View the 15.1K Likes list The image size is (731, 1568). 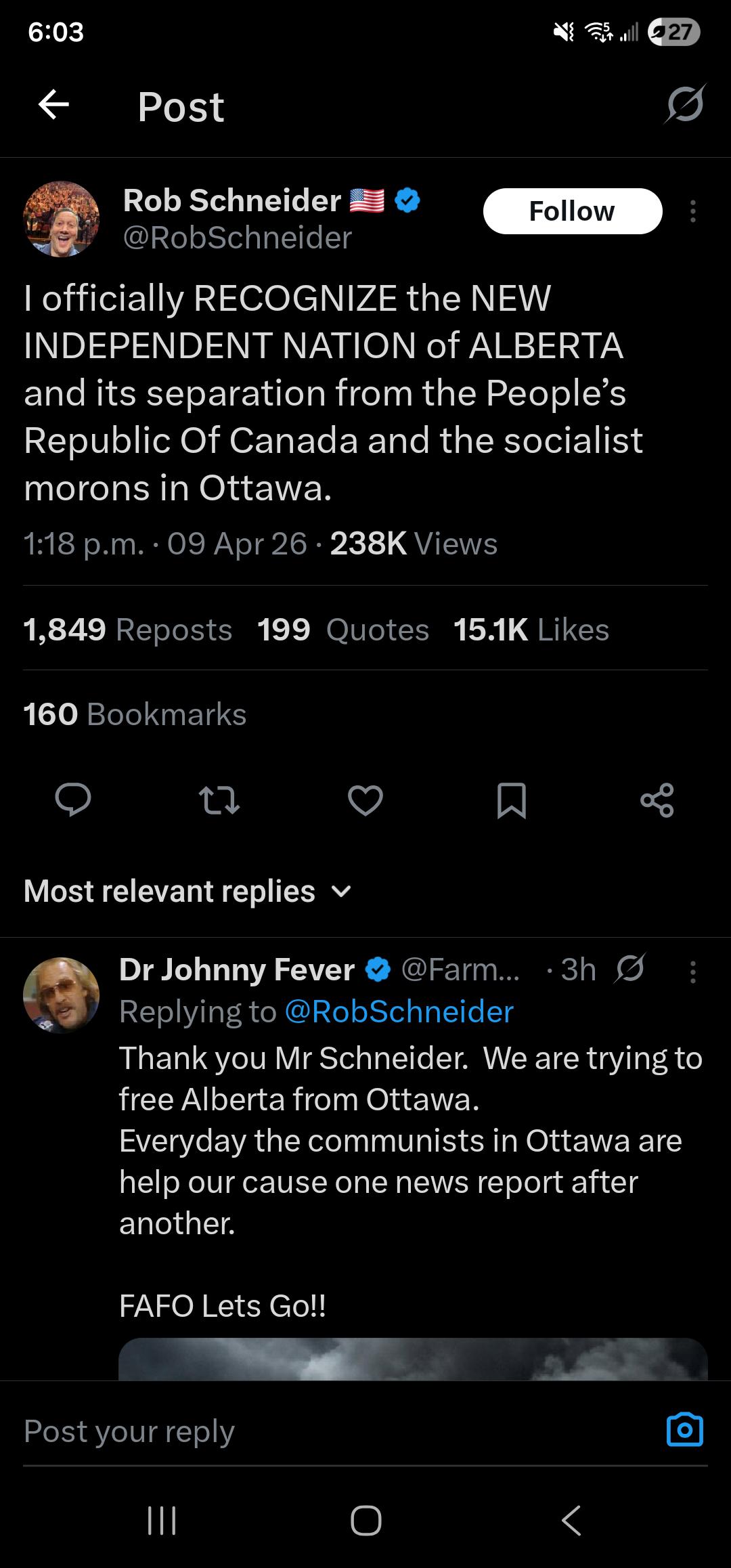[x=531, y=630]
